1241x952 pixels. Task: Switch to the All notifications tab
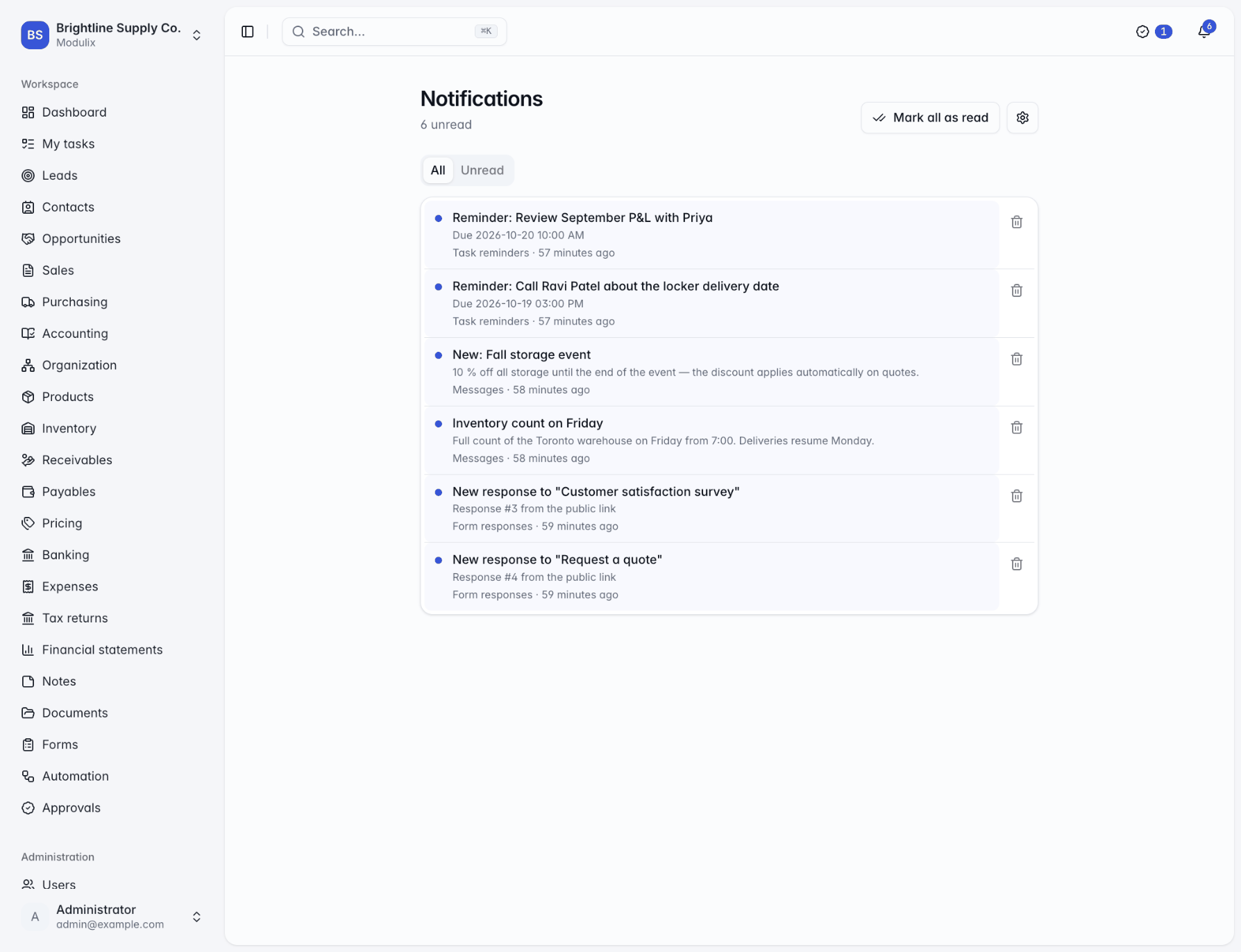pyautogui.click(x=438, y=171)
